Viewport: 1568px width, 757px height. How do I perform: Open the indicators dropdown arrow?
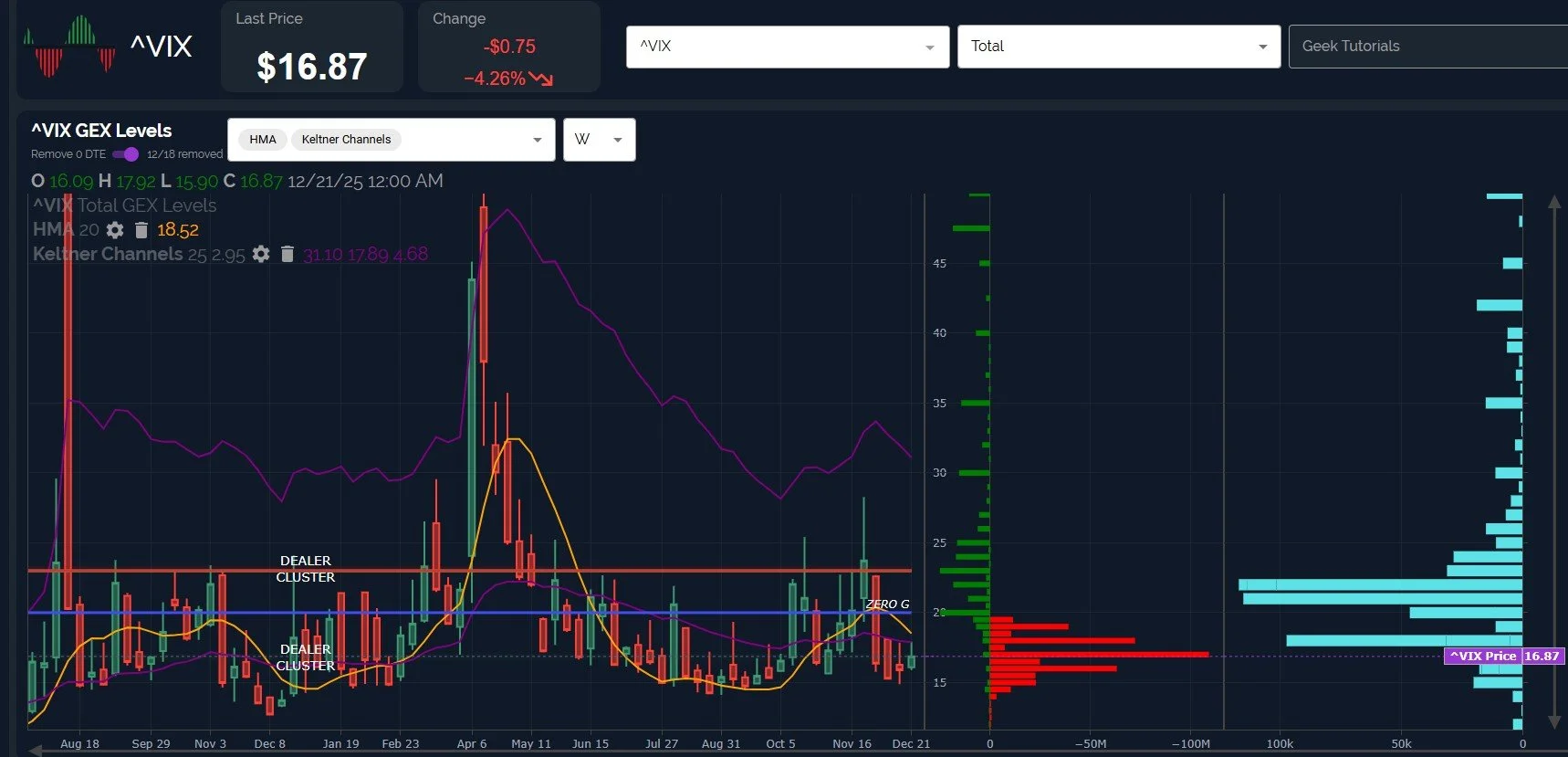(x=538, y=140)
